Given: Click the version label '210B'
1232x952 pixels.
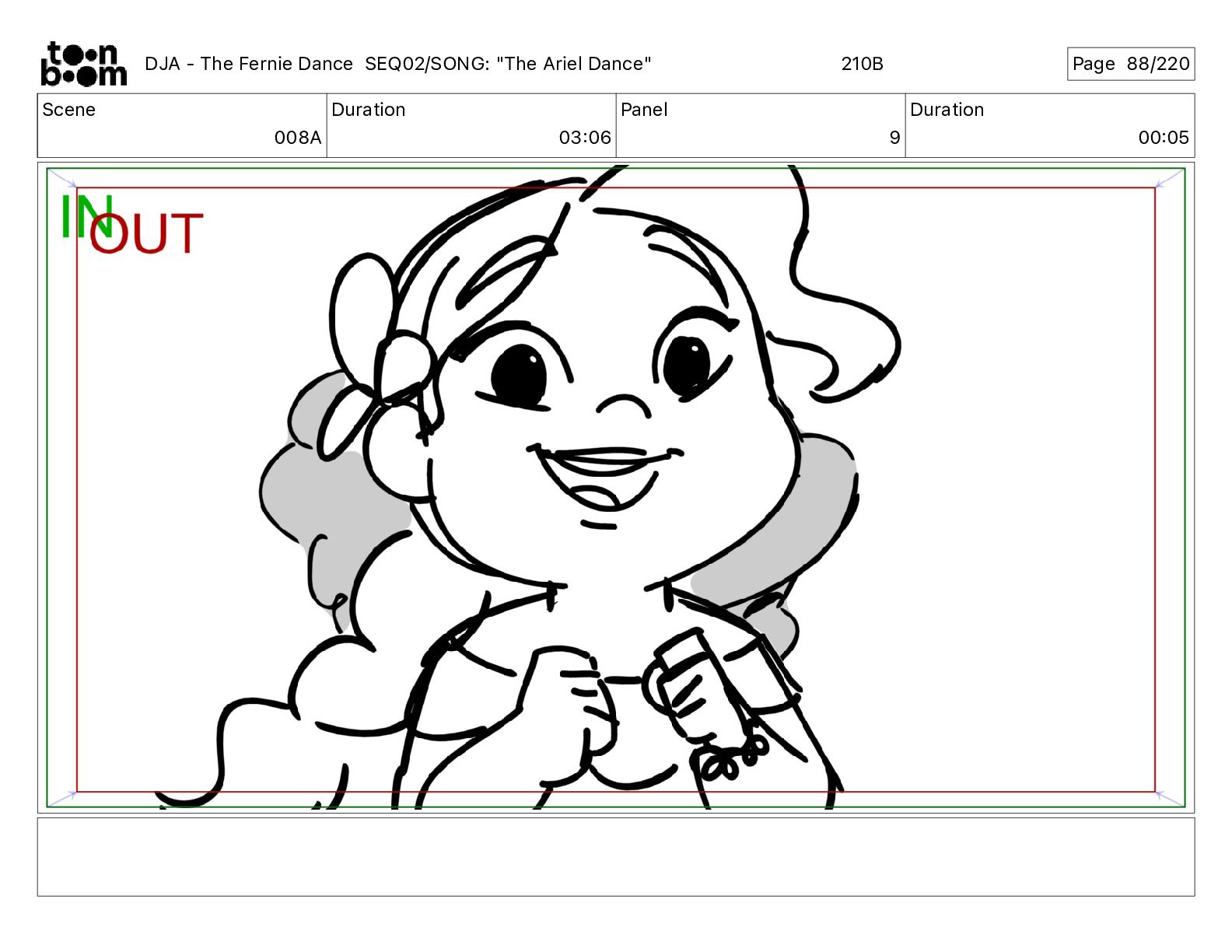Looking at the screenshot, I should pos(862,64).
